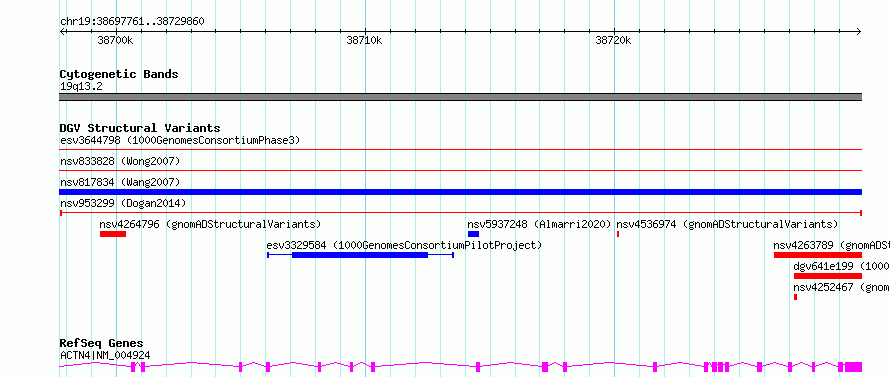Screen dimensions: 890x377
Task: Open nsv5937248 (Almarri2020) variant label
Action: tap(539, 224)
